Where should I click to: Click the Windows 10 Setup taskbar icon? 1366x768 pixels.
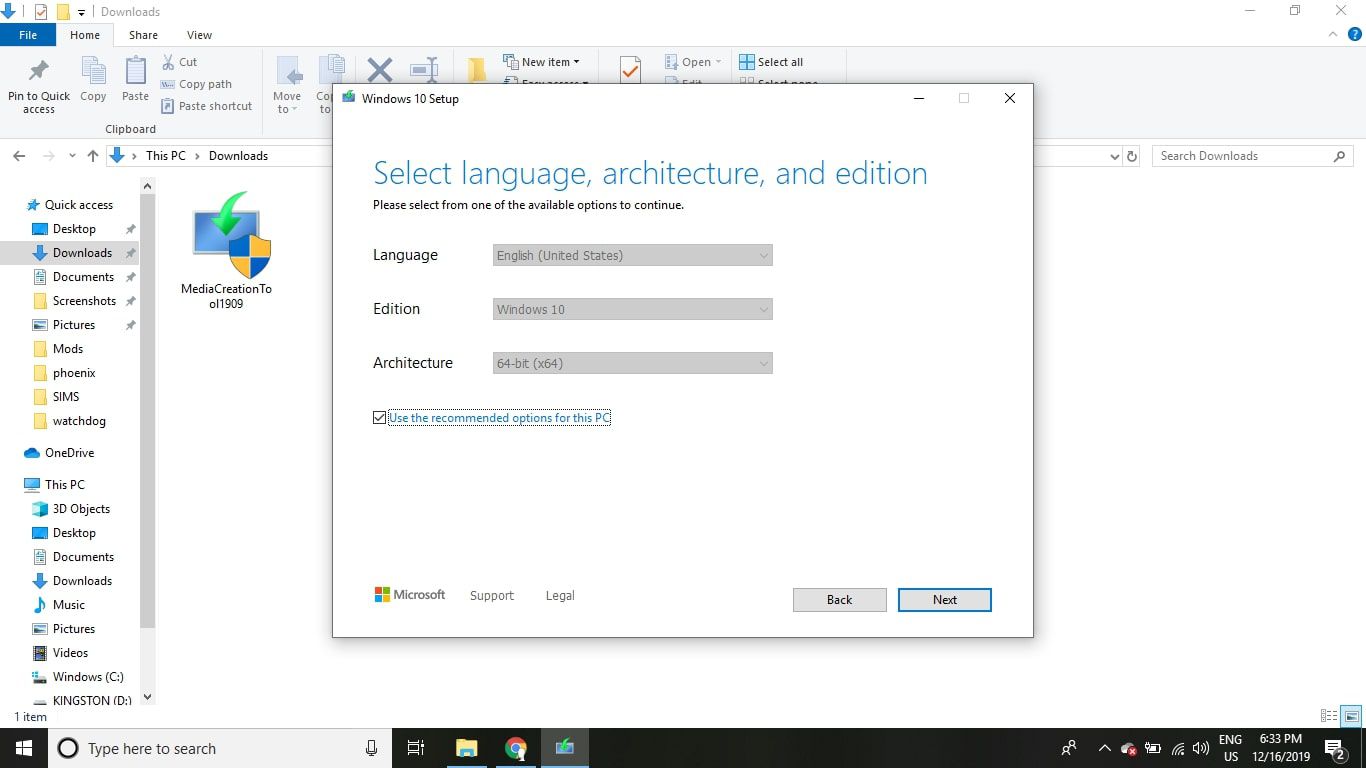(x=565, y=748)
